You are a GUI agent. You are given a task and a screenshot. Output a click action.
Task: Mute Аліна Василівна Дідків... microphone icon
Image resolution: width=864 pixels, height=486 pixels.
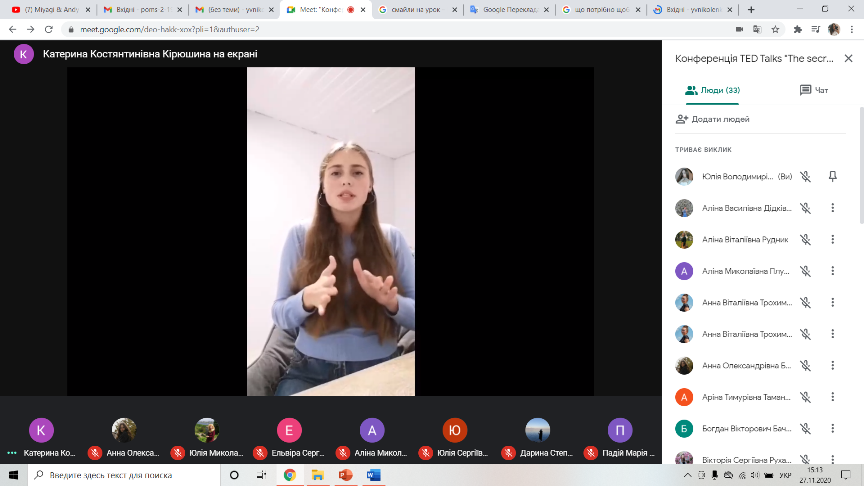click(806, 208)
